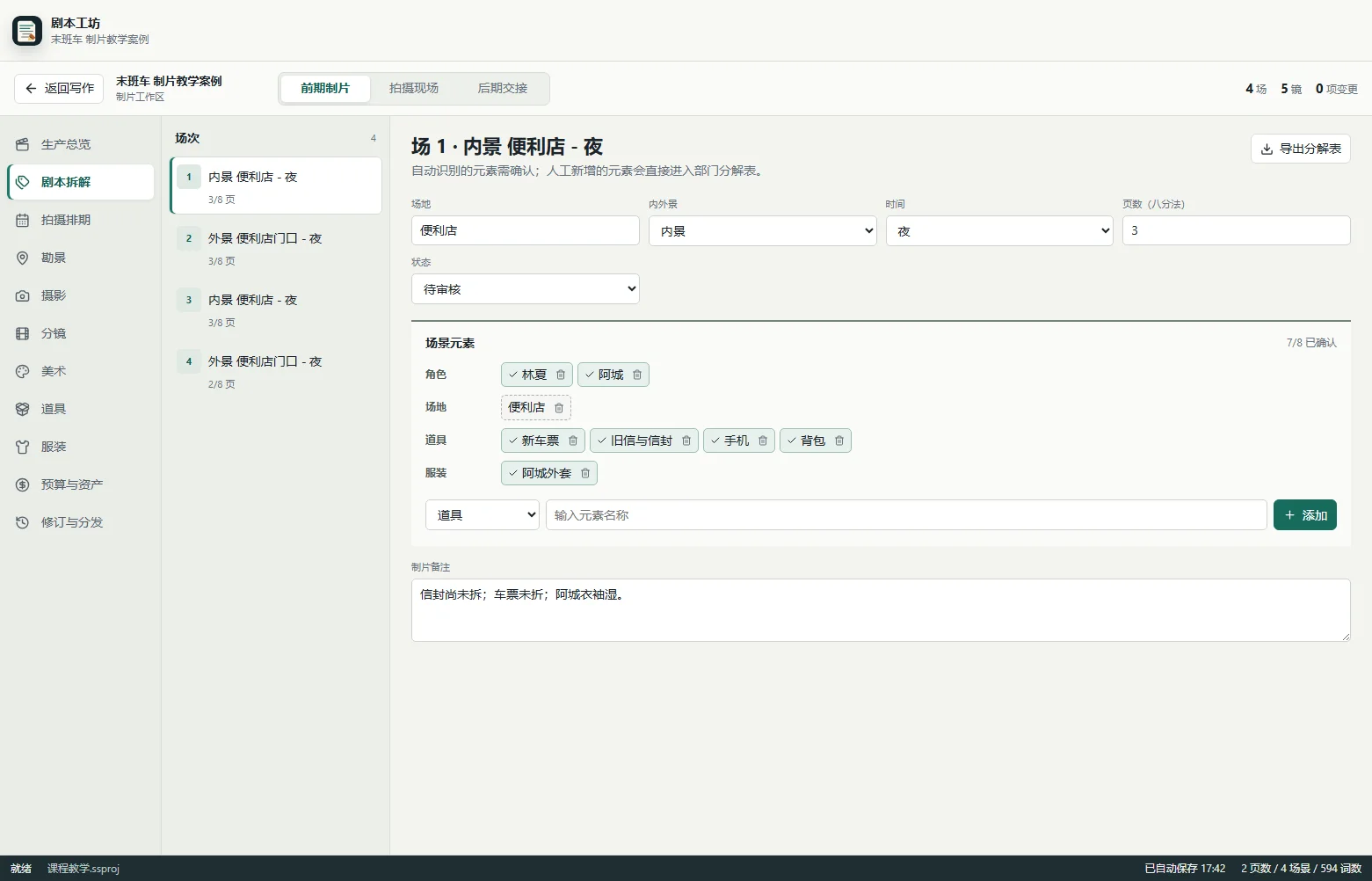Remove the 手机 prop tag
Viewport: 1372px width, 881px height.
coord(763,440)
